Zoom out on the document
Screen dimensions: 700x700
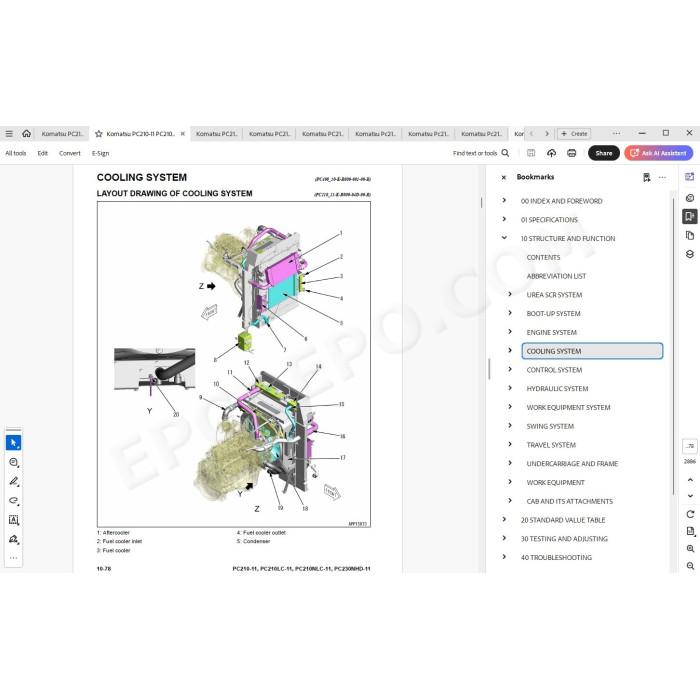[x=690, y=566]
